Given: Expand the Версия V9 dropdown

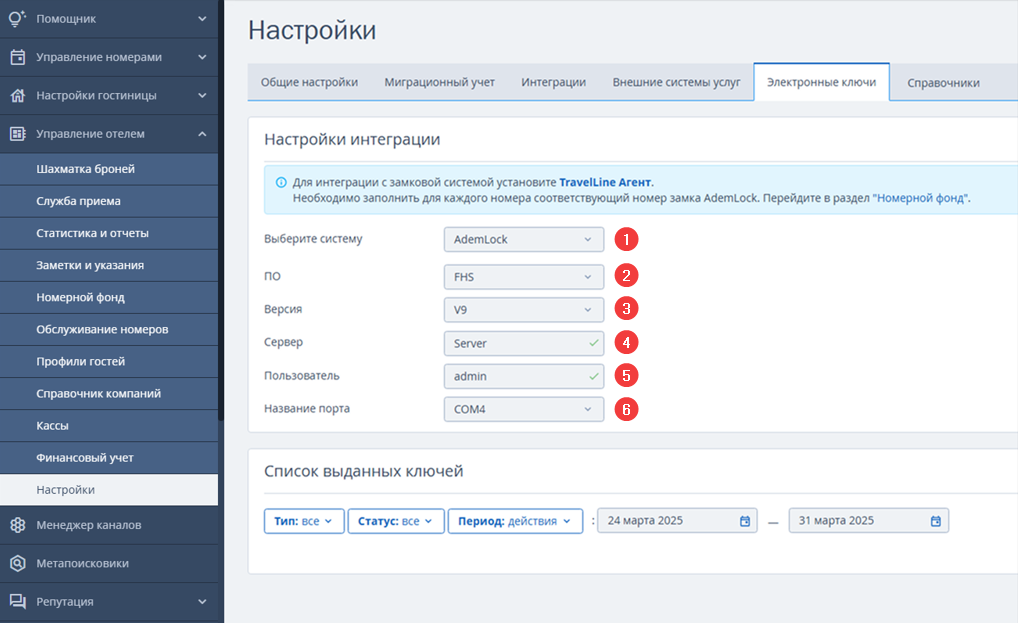Looking at the screenshot, I should [x=524, y=310].
